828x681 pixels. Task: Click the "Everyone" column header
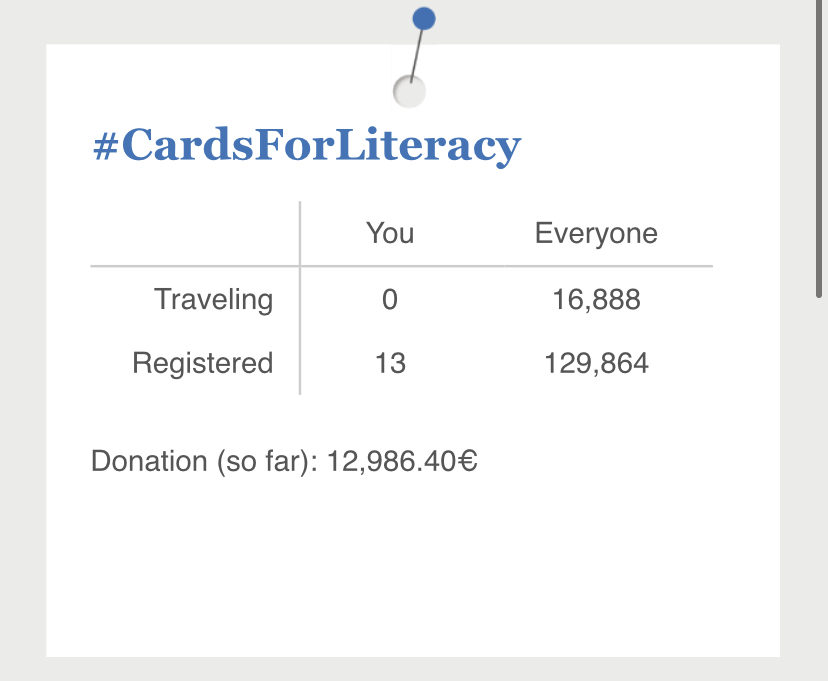pos(596,234)
